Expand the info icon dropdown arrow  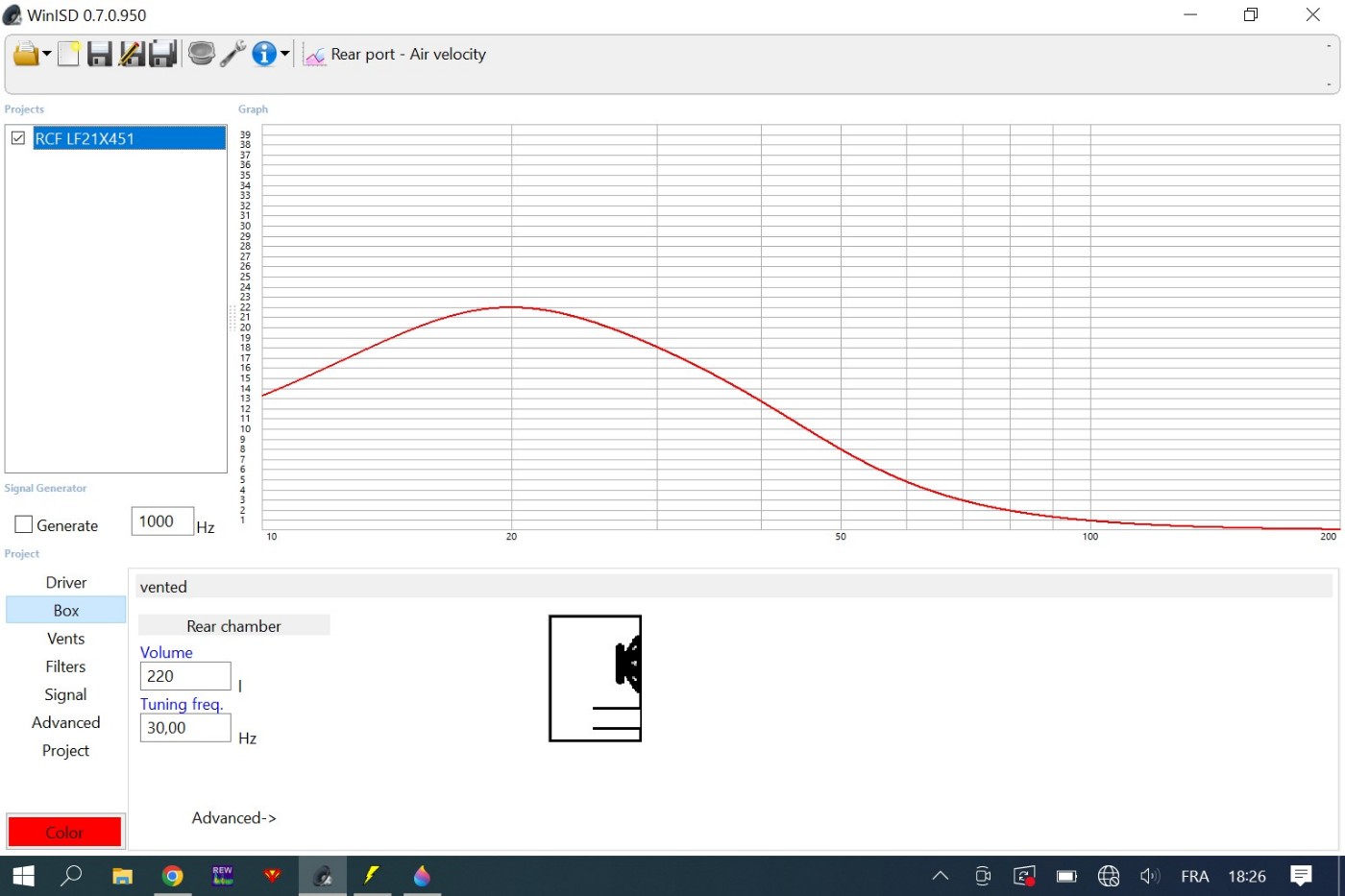pos(285,55)
